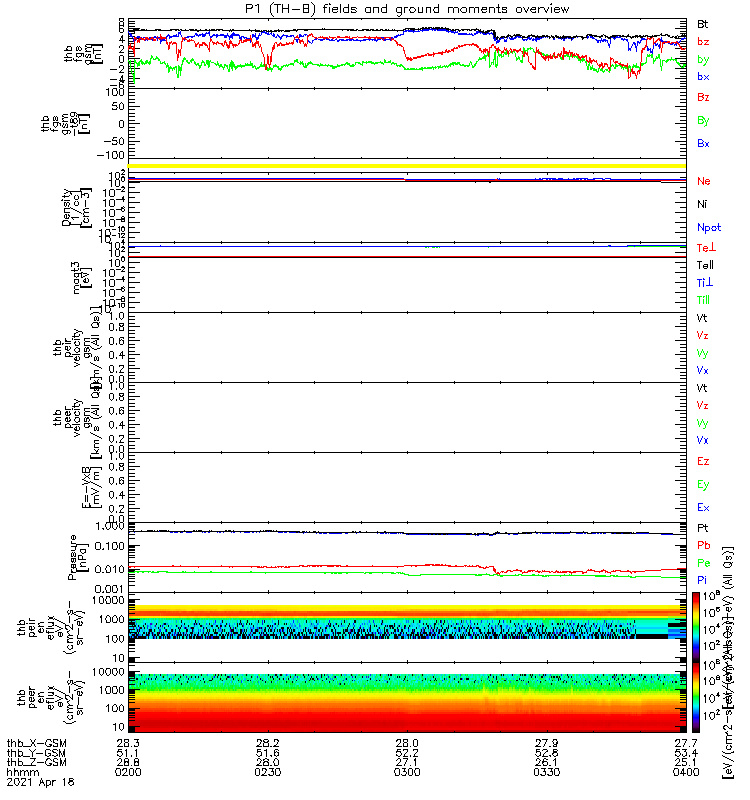The image size is (750, 800).
Task: Click the lower color bar beside the peer eflux panel
Action: point(696,697)
